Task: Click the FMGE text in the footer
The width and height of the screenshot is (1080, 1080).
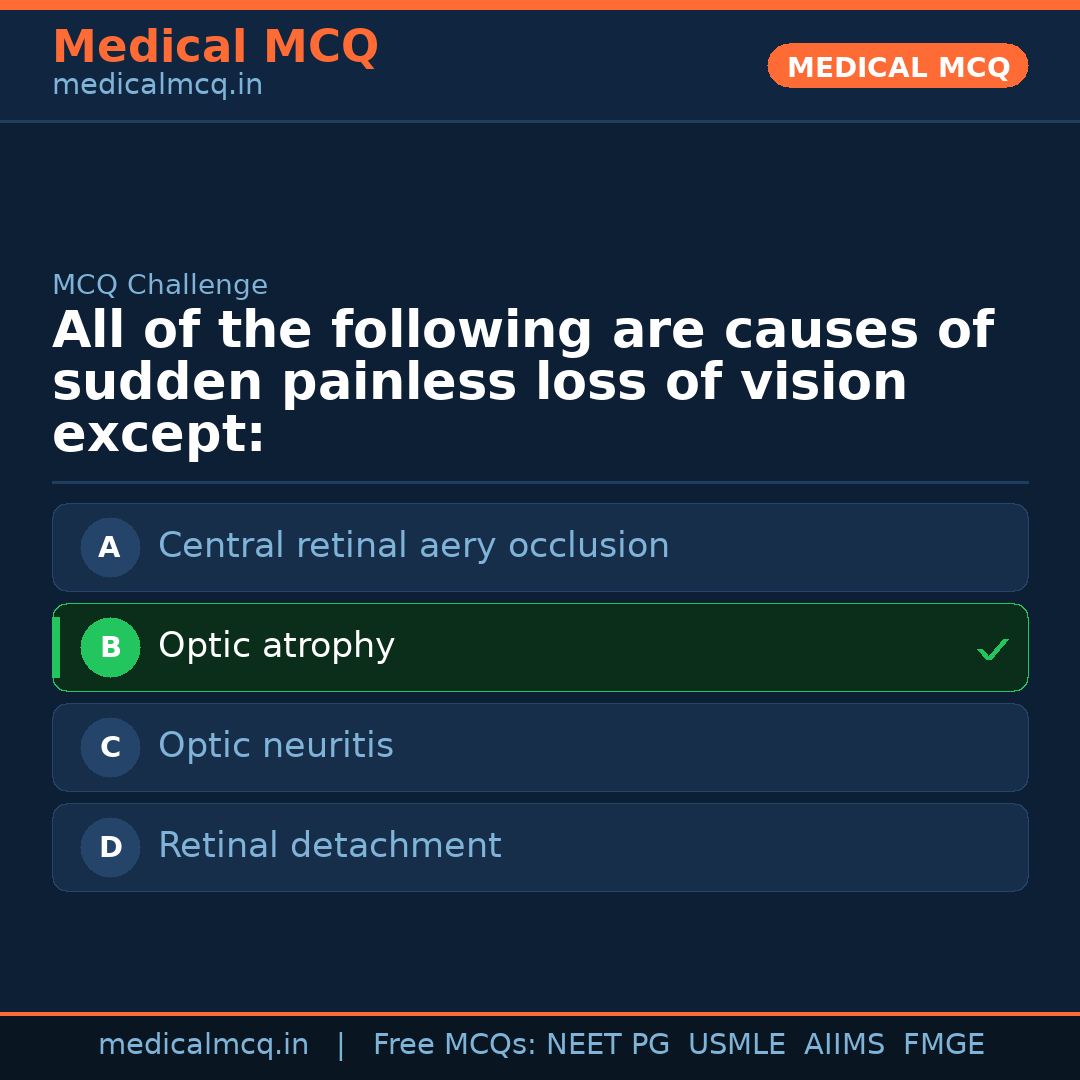Action: 943,1043
